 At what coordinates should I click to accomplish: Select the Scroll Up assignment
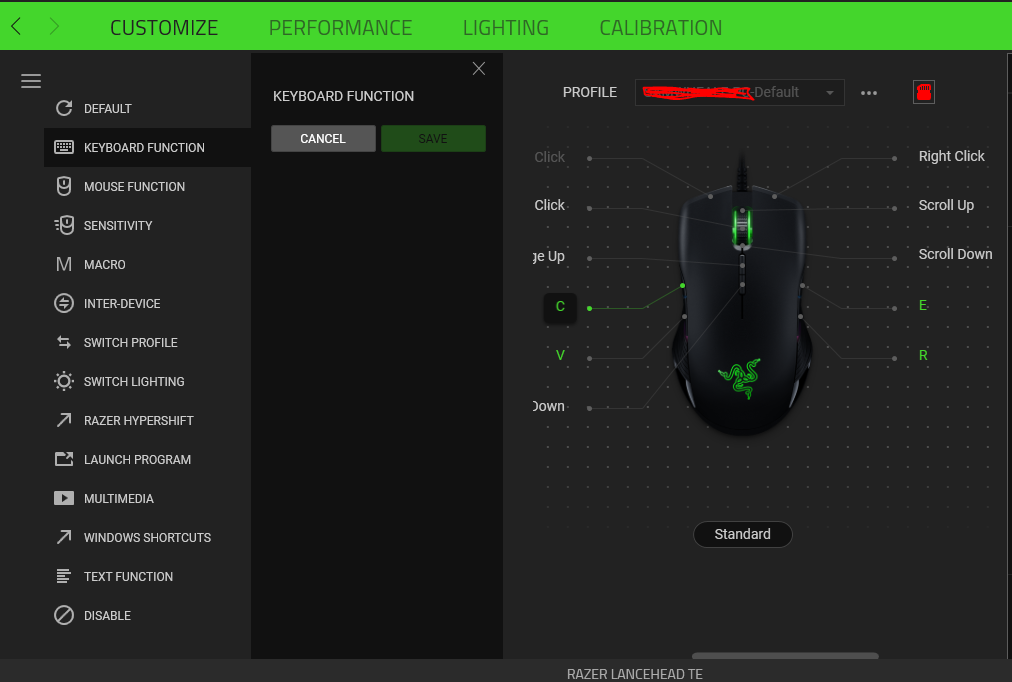pyautogui.click(x=946, y=205)
